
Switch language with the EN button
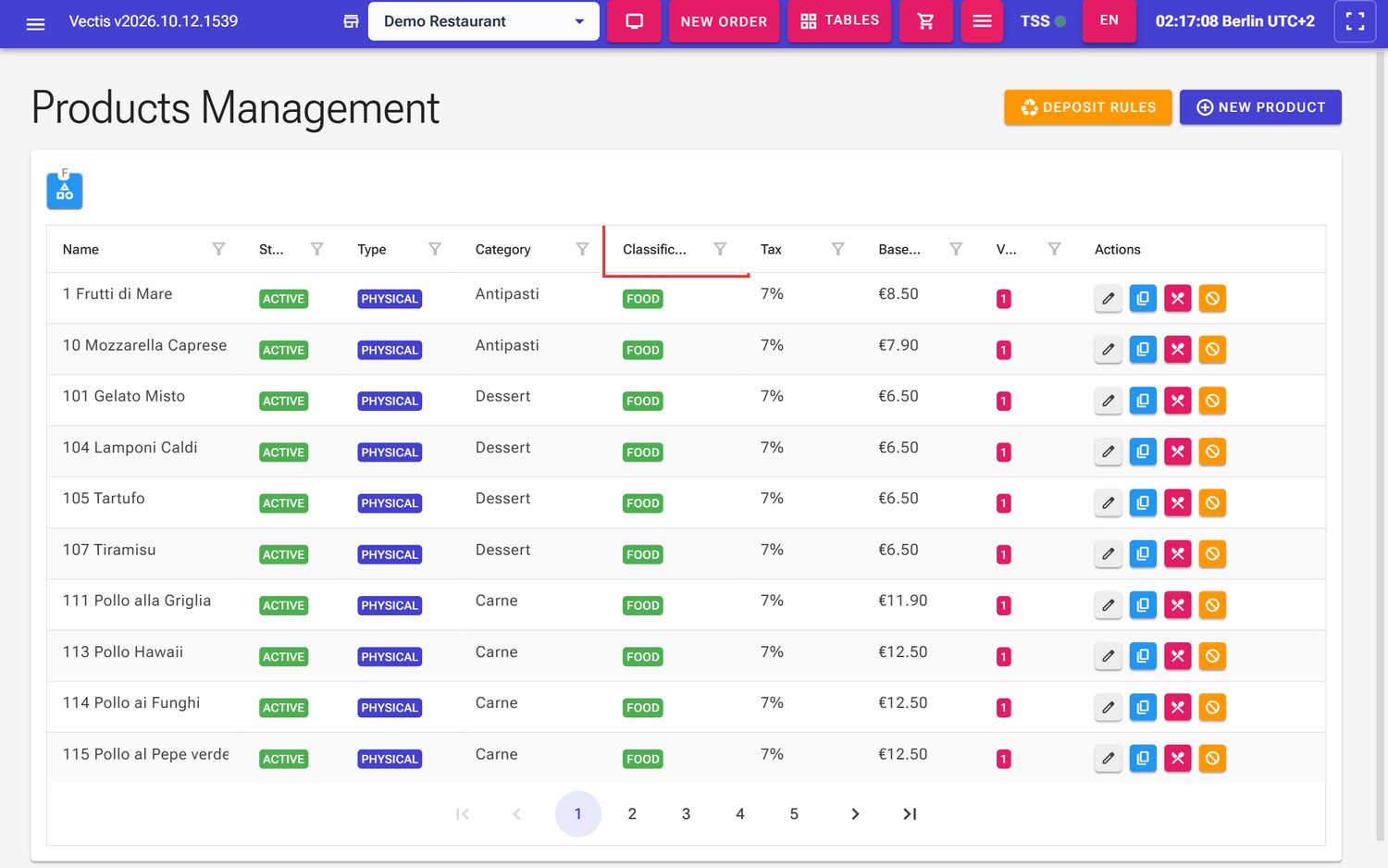pos(1109,20)
